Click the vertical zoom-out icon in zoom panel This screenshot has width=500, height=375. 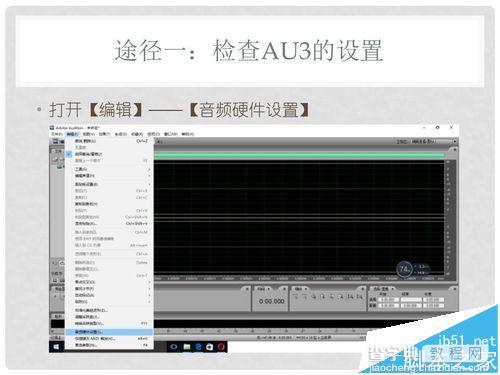pos(360,296)
